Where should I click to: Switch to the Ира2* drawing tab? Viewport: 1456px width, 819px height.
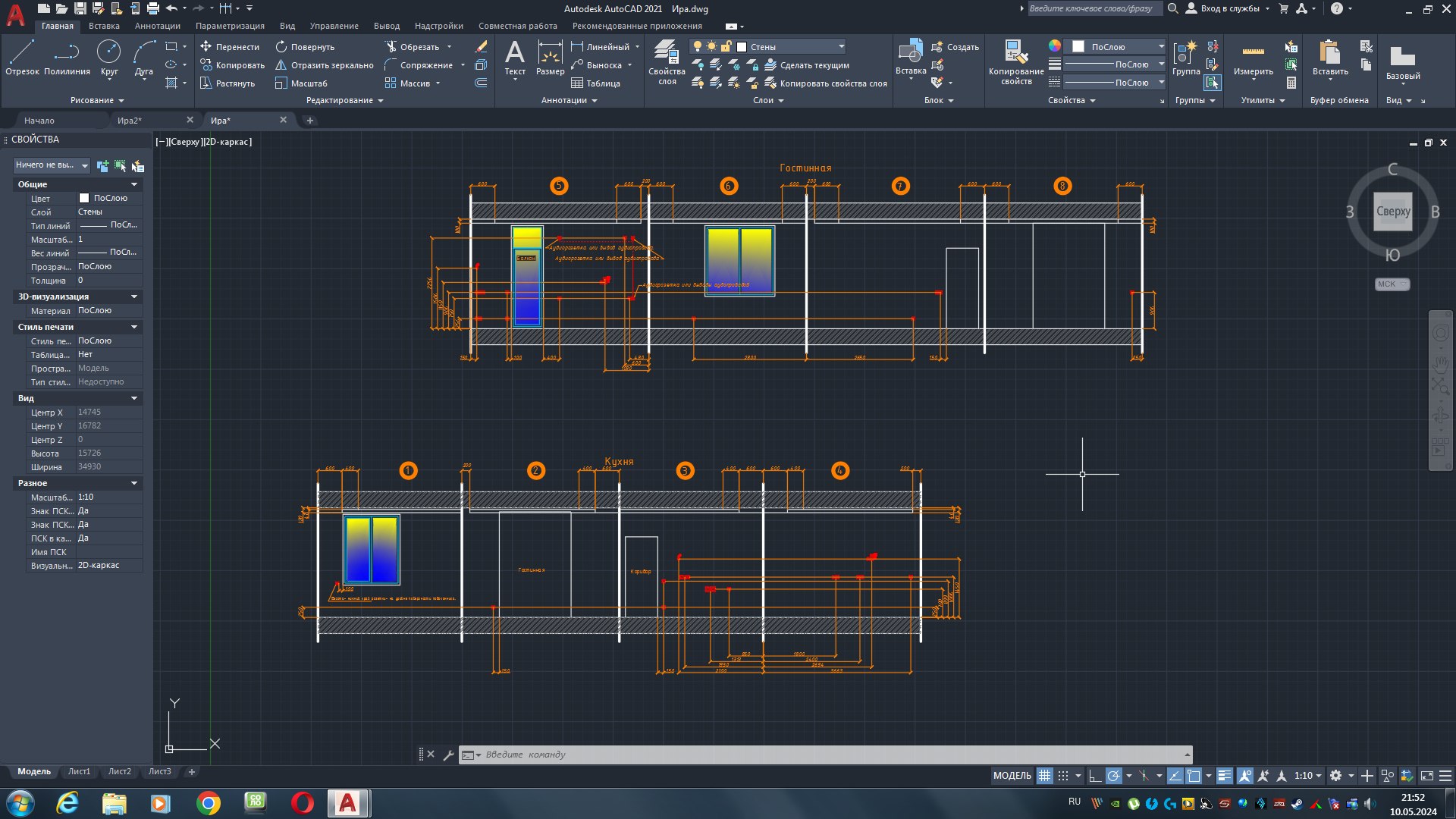click(130, 121)
